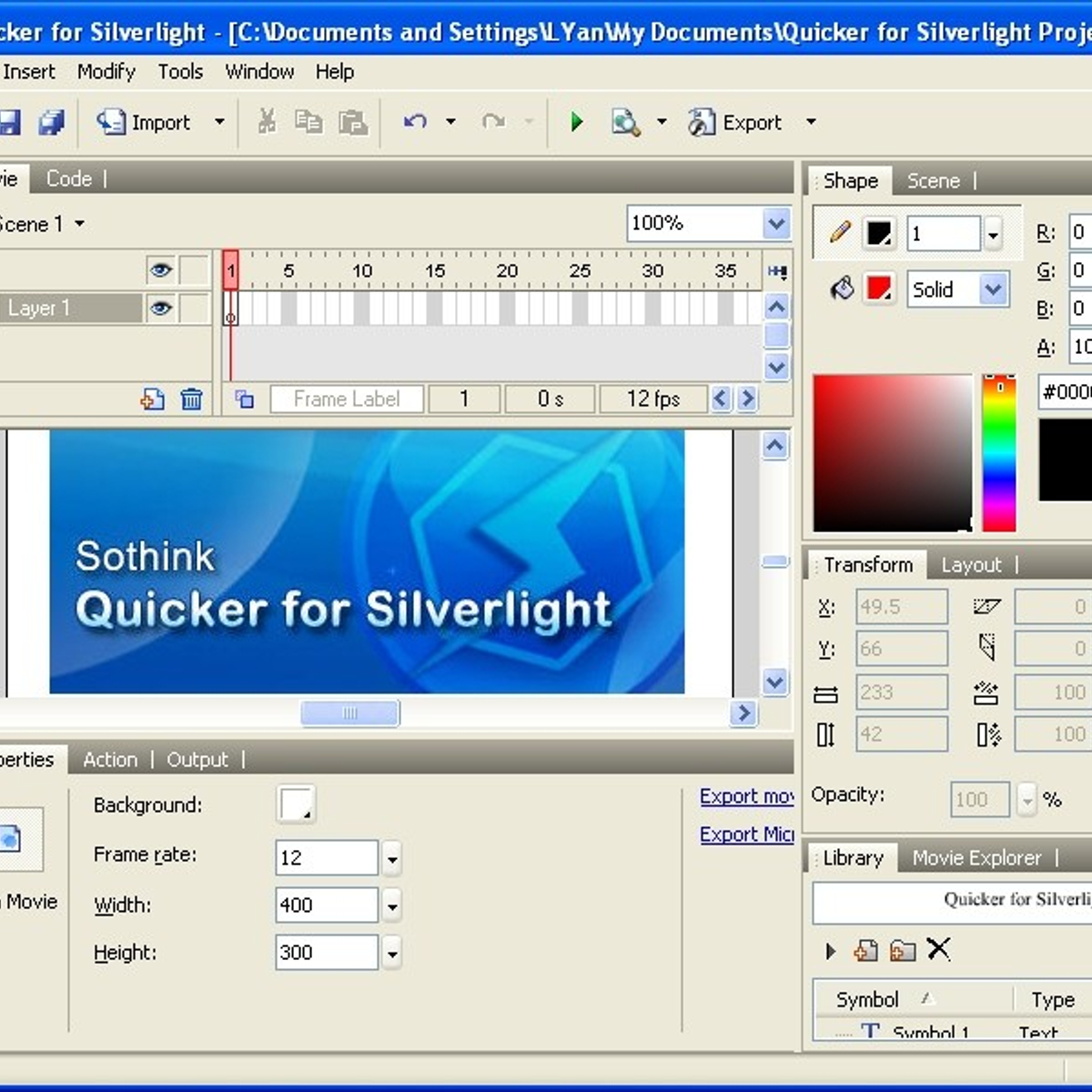Click the horizontal skew icon in Transform
The image size is (1092, 1092).
tap(986, 606)
